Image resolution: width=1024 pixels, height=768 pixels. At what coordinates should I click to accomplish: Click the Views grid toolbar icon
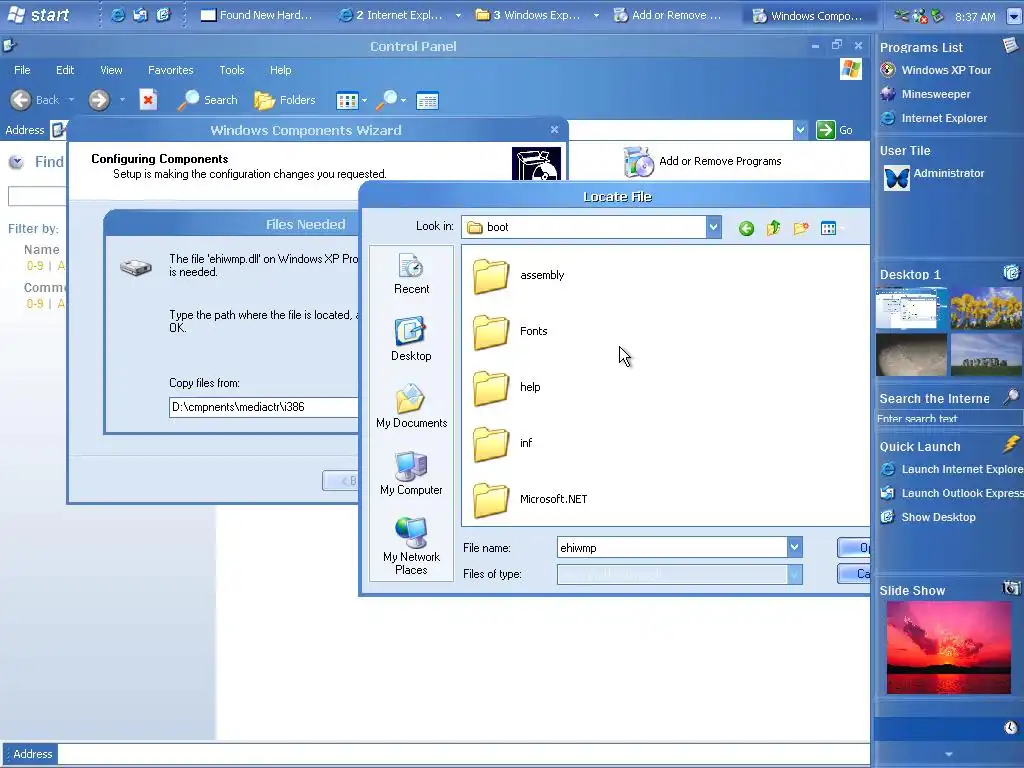click(347, 101)
